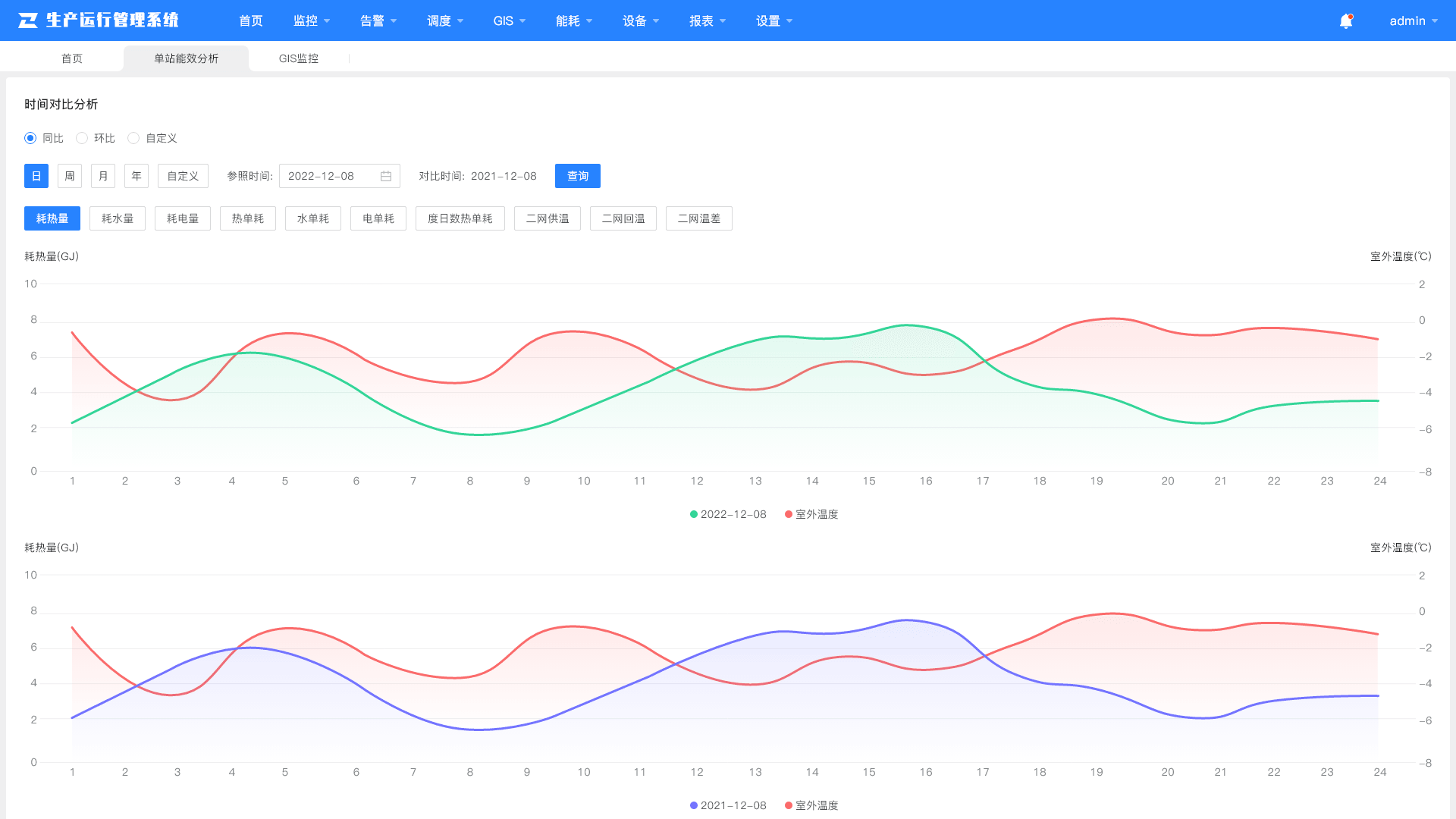The image size is (1456, 819).
Task: Switch to the GIS监控 tab
Action: pos(299,58)
